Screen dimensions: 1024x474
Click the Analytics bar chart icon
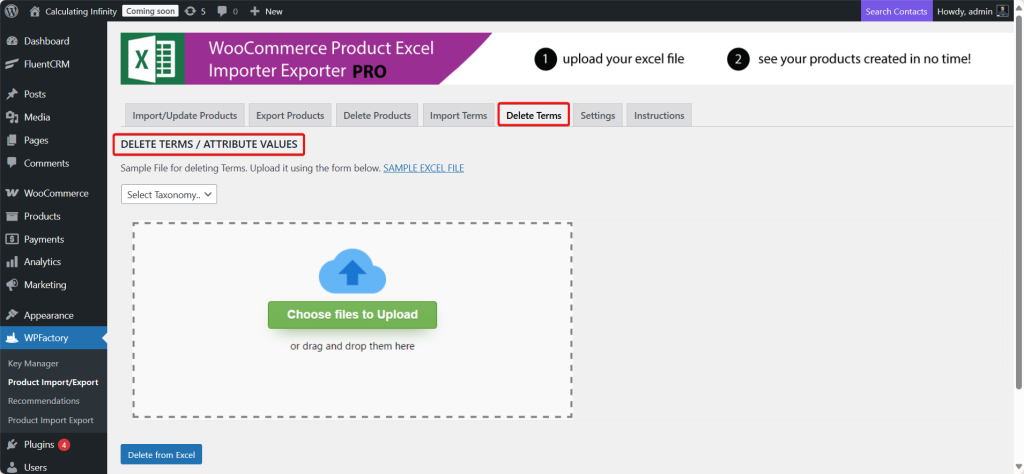click(12, 262)
